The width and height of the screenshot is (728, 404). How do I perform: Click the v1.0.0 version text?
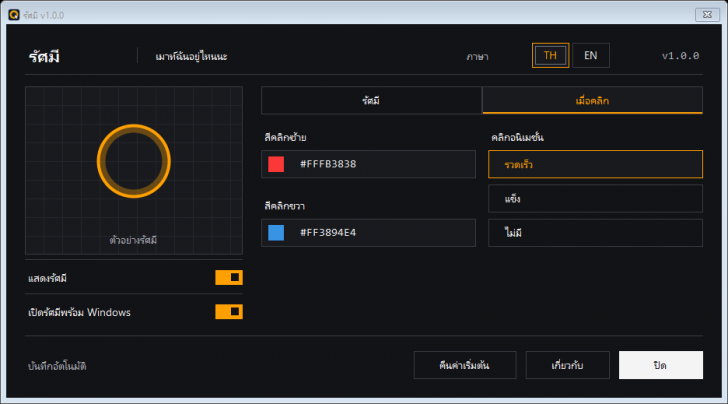click(681, 56)
